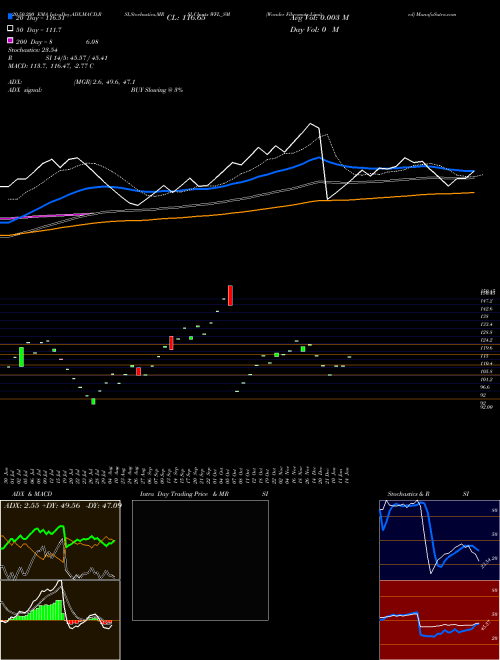Click the blue stochastics line in navy panel
Screen dimensions: 500x660
pyautogui.click(x=430, y=535)
